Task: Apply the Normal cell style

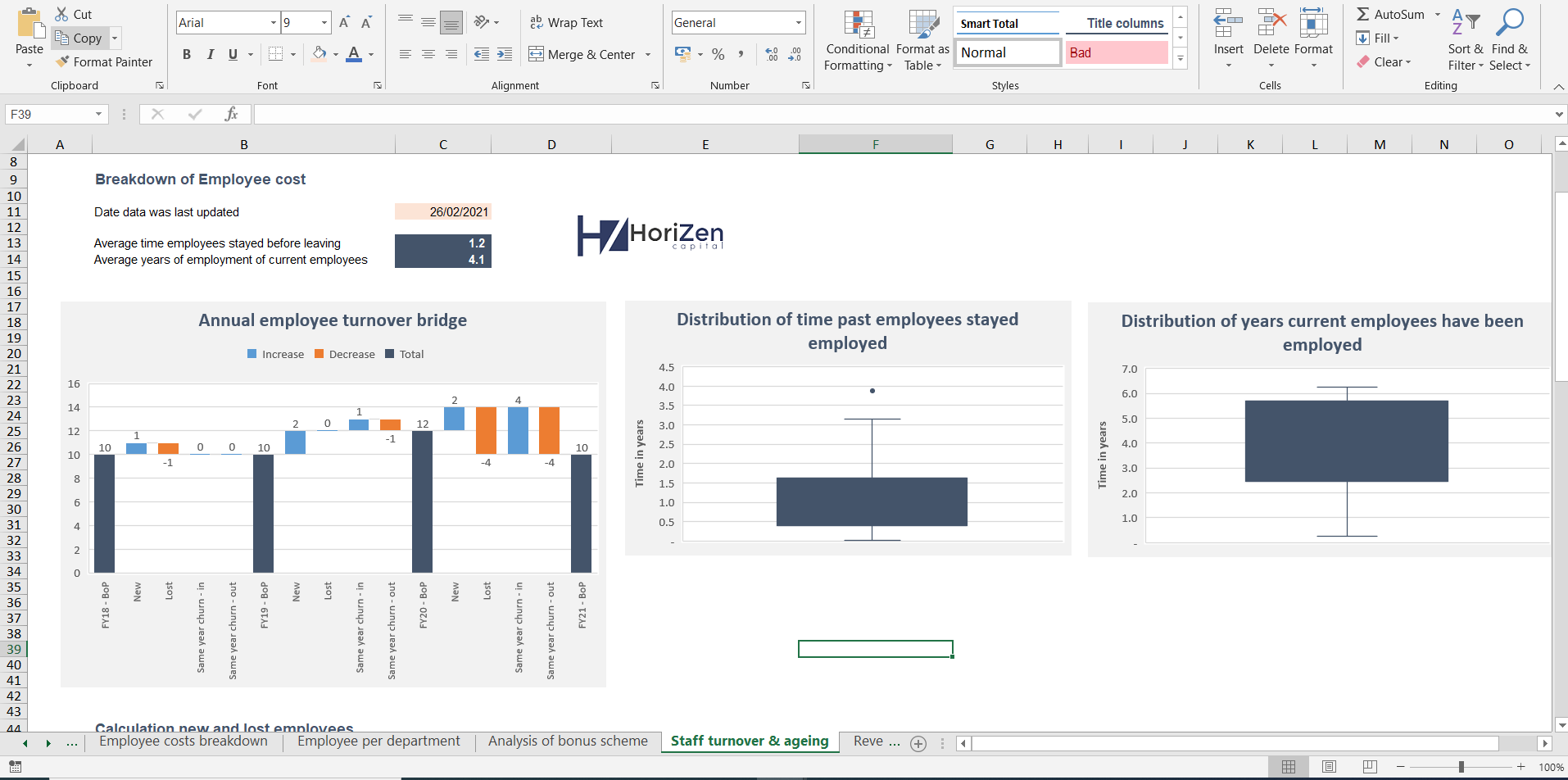Action: click(1008, 52)
